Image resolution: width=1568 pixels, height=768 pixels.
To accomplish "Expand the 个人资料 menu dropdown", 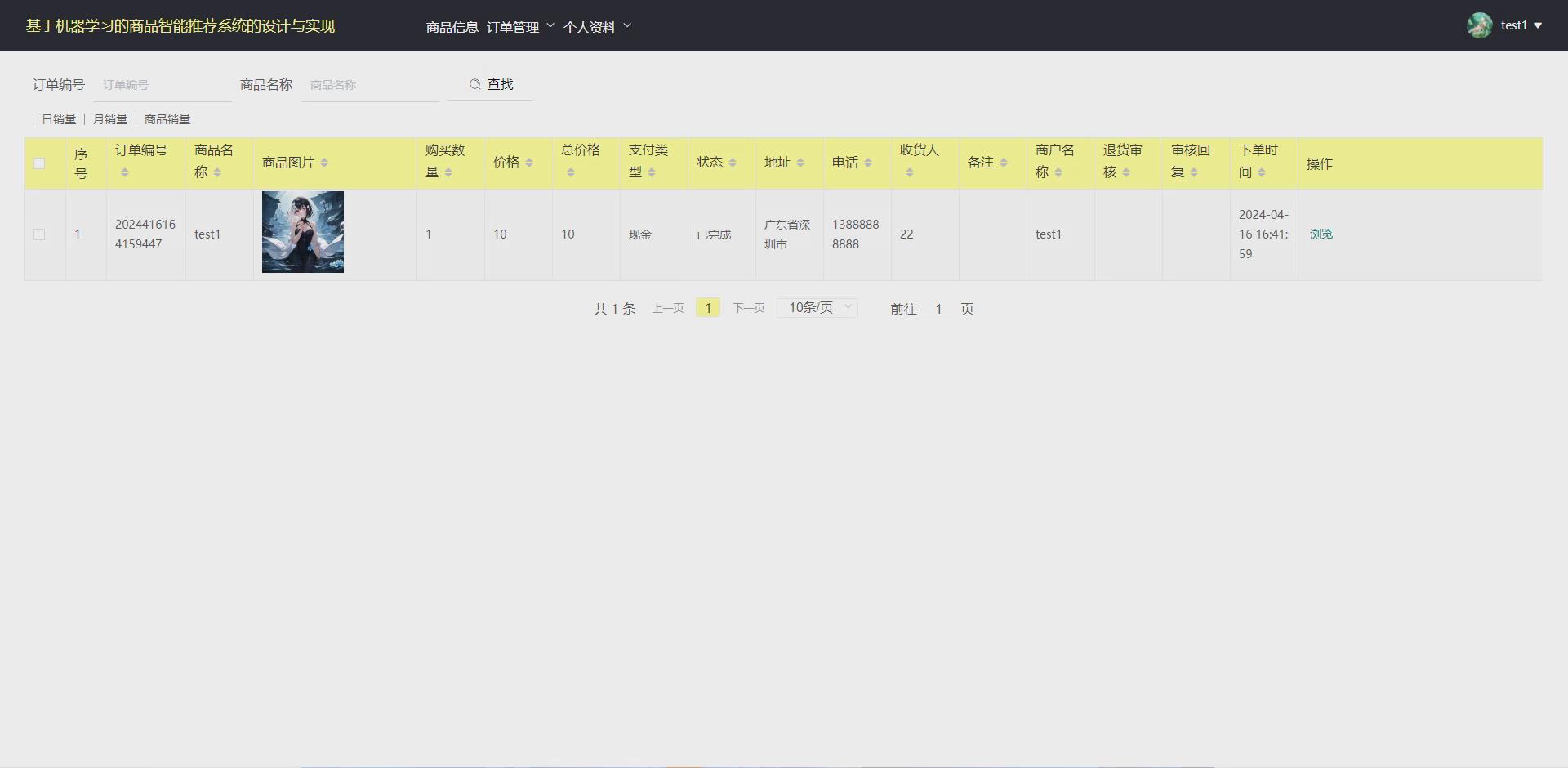I will point(597,27).
